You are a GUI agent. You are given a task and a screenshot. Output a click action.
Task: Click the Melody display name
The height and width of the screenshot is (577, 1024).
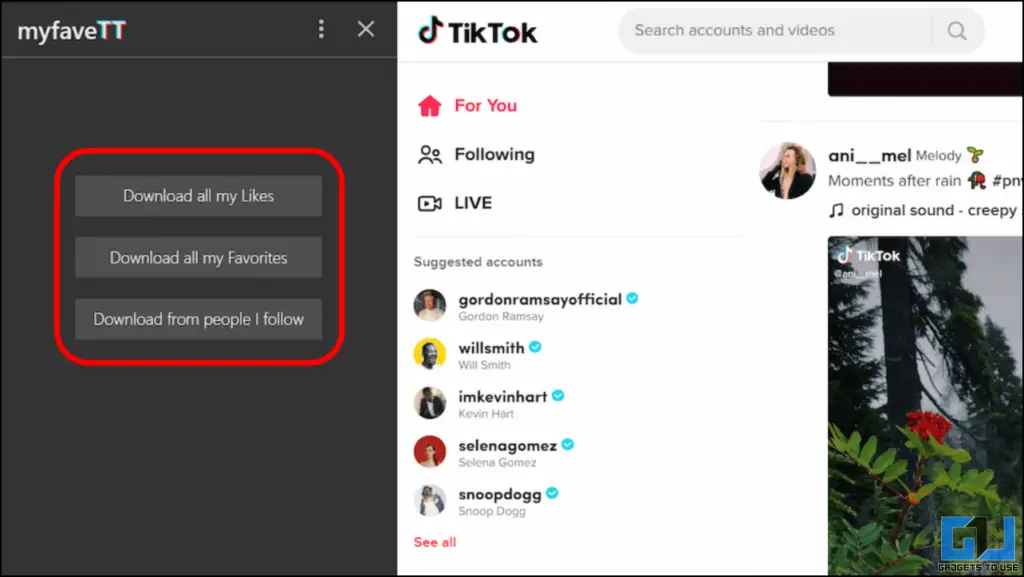tap(938, 156)
